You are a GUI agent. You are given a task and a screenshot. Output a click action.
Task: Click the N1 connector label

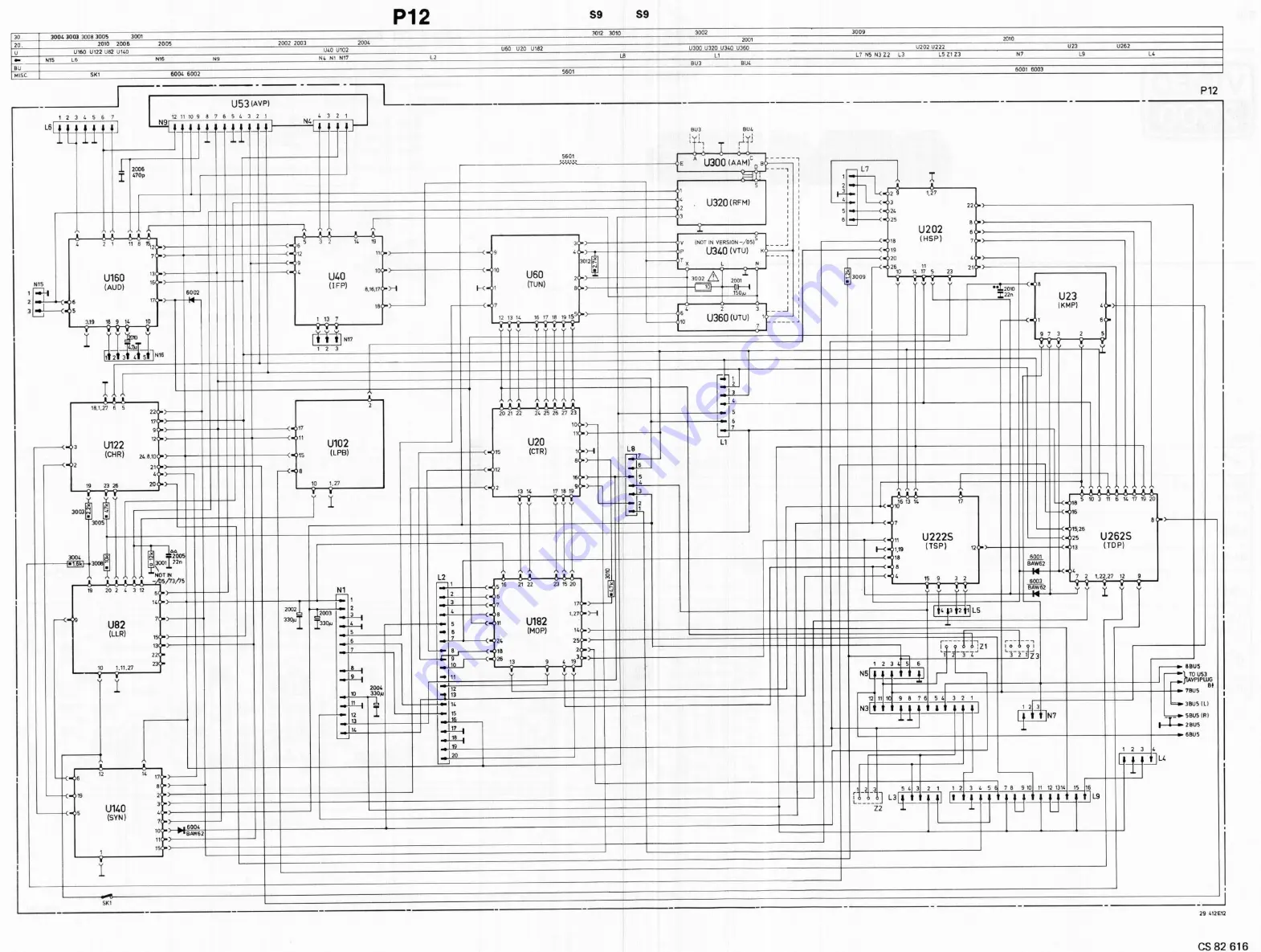pos(341,590)
